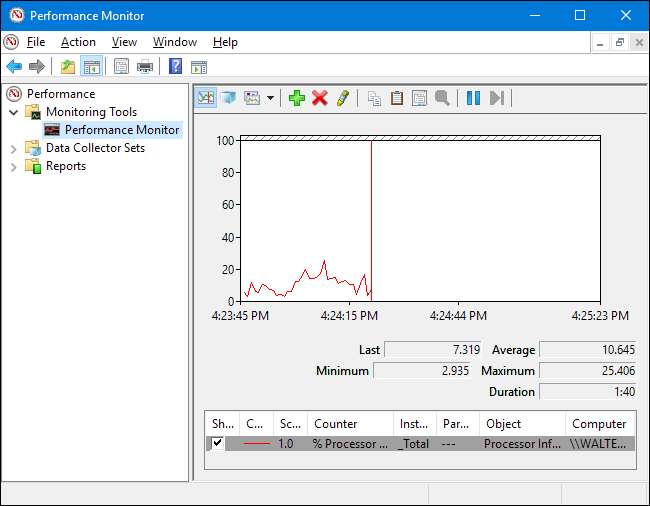Screen dimensions: 650x506
Task: Select Performance root node in tree
Action: [x=61, y=94]
